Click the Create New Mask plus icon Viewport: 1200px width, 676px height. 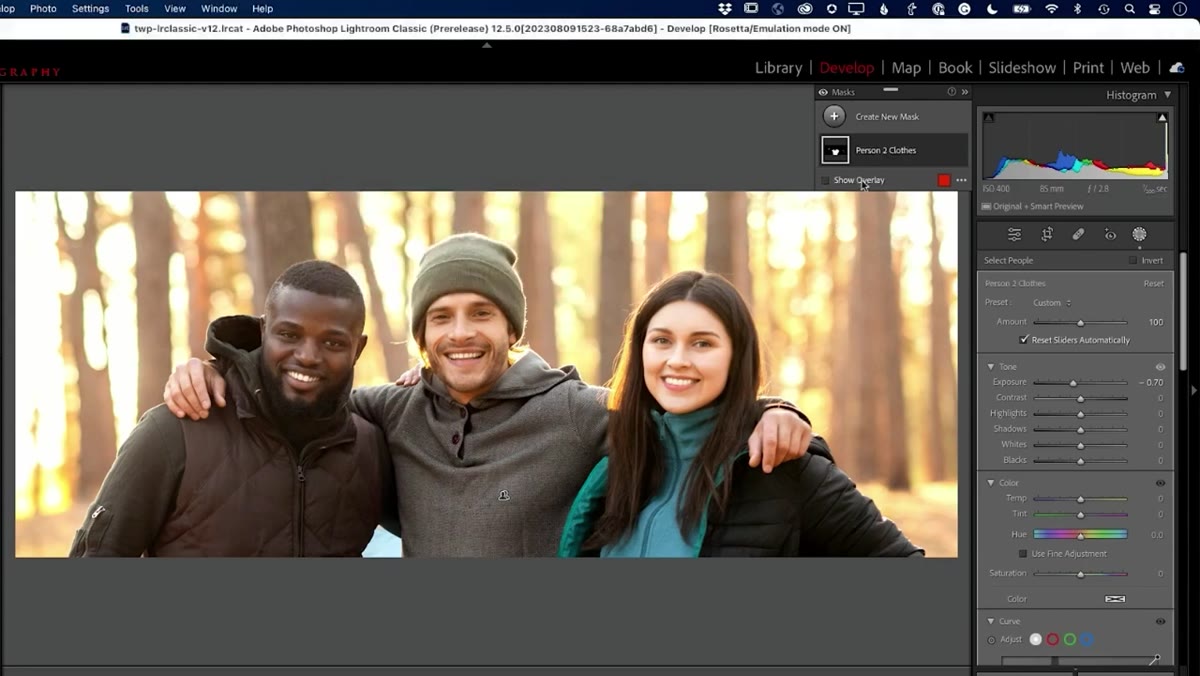click(834, 116)
